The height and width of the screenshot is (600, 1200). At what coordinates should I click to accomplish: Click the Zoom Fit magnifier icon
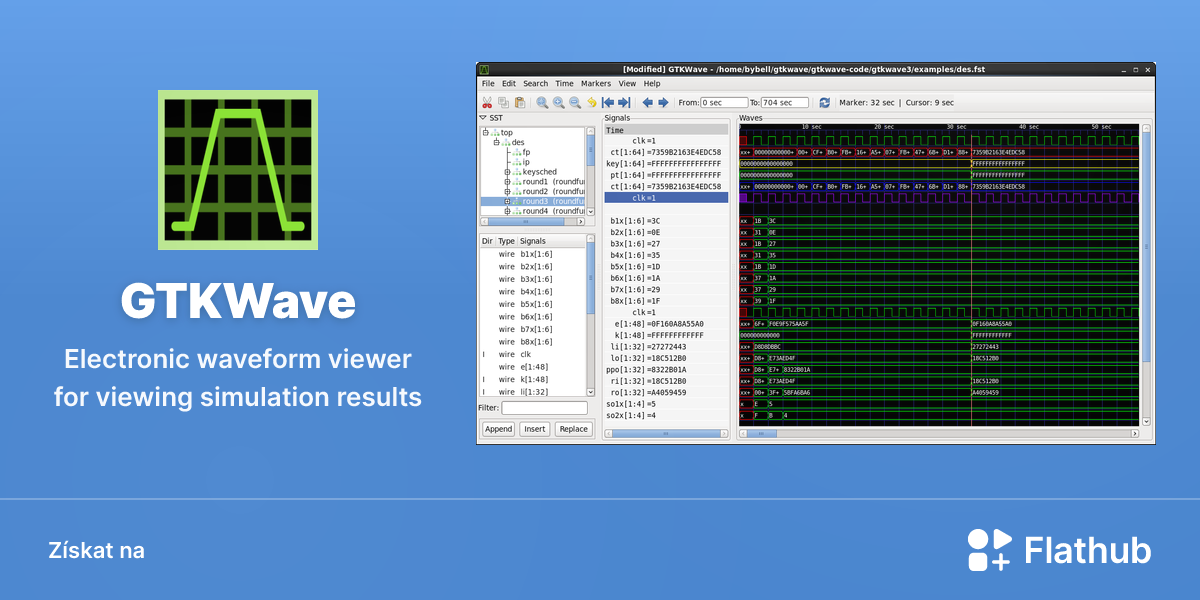pyautogui.click(x=542, y=102)
